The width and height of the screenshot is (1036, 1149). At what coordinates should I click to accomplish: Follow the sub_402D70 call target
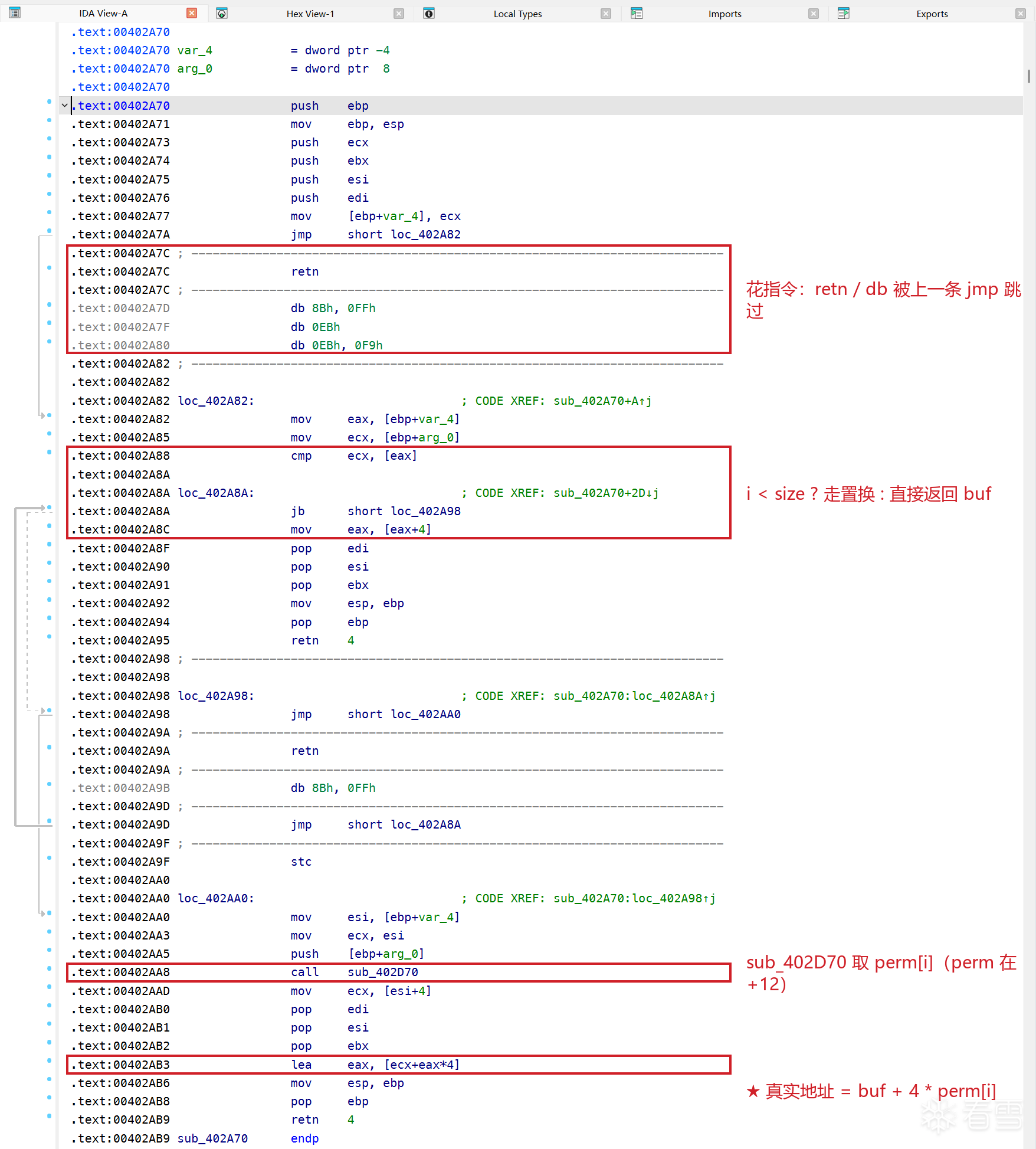pyautogui.click(x=383, y=973)
